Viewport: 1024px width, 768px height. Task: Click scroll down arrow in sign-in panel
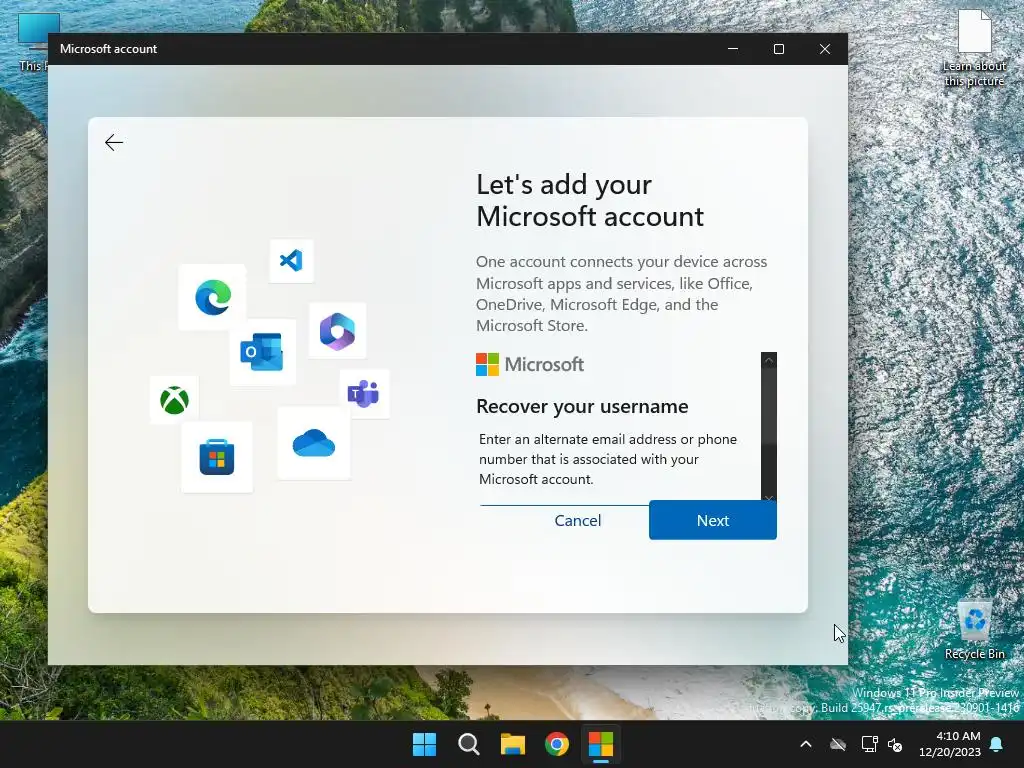click(x=769, y=497)
